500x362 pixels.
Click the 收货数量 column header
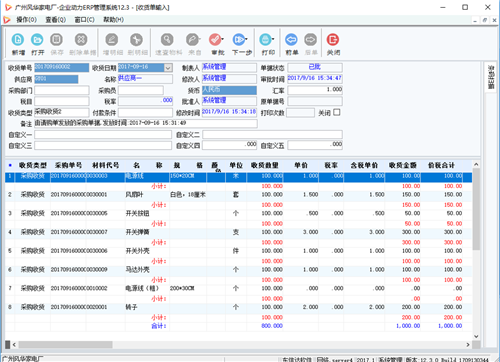pyautogui.click(x=265, y=165)
